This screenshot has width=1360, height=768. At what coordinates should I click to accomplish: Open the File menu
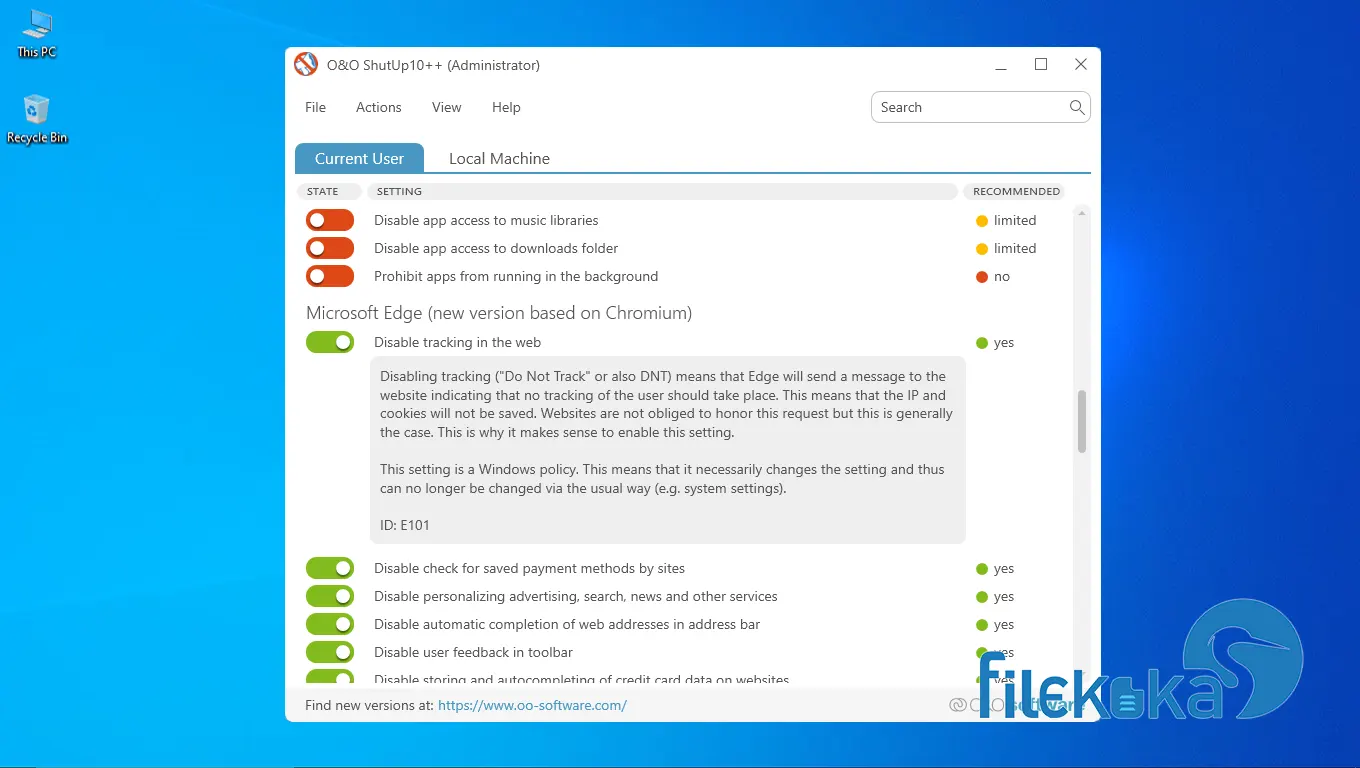pyautogui.click(x=315, y=107)
